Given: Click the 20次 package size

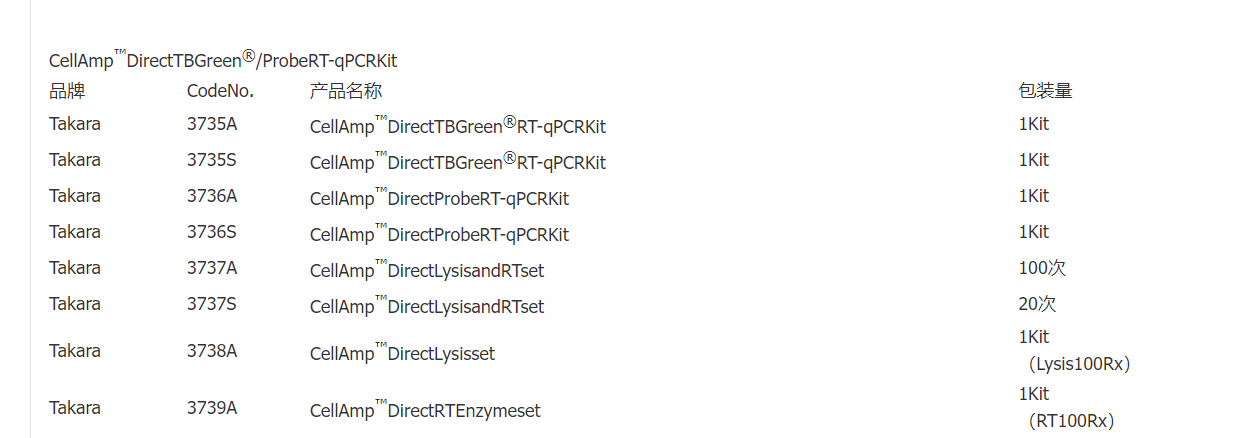Looking at the screenshot, I should point(1037,304).
